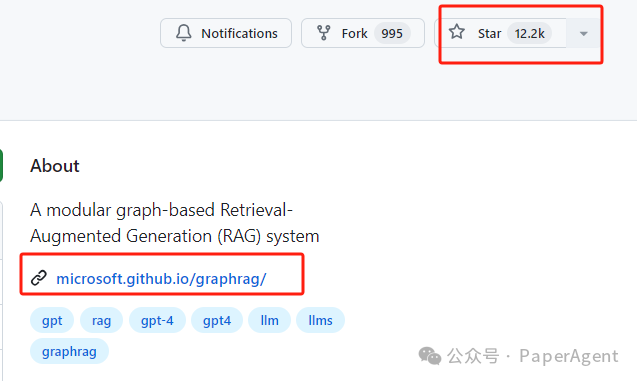
Task: Click the 12.2k star count badge
Action: 529,33
